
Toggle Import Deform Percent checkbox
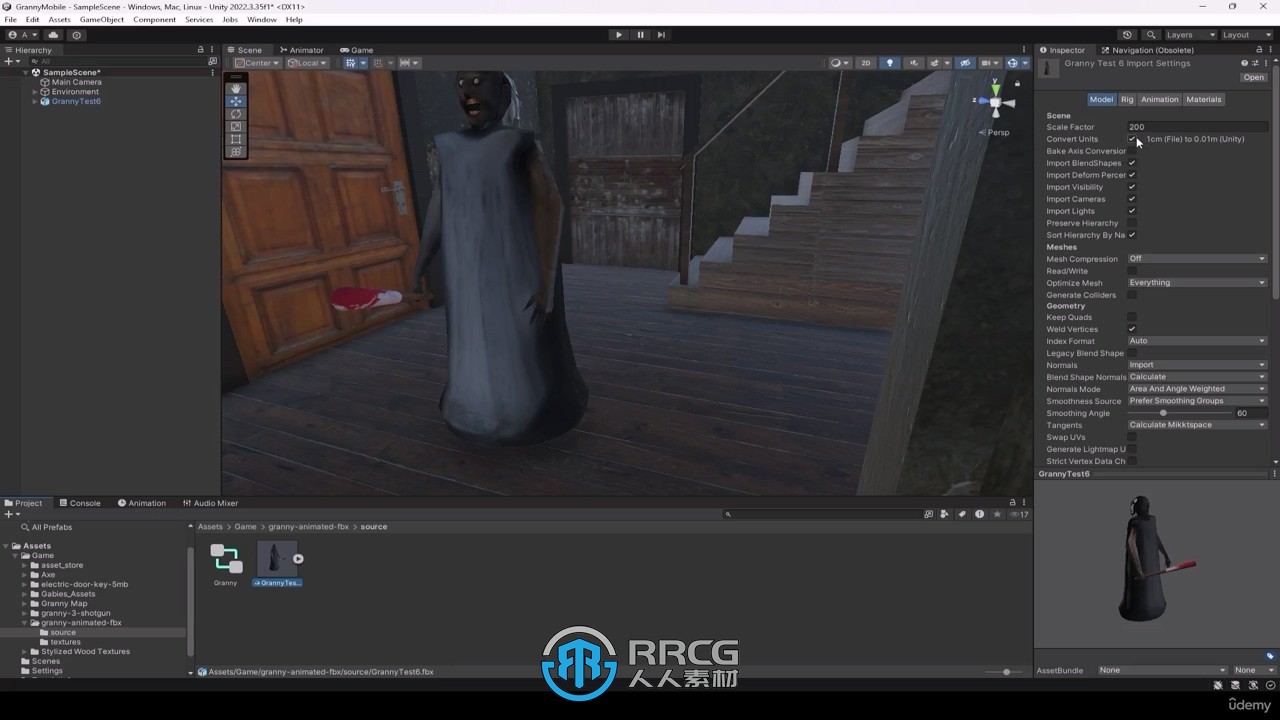point(1132,175)
